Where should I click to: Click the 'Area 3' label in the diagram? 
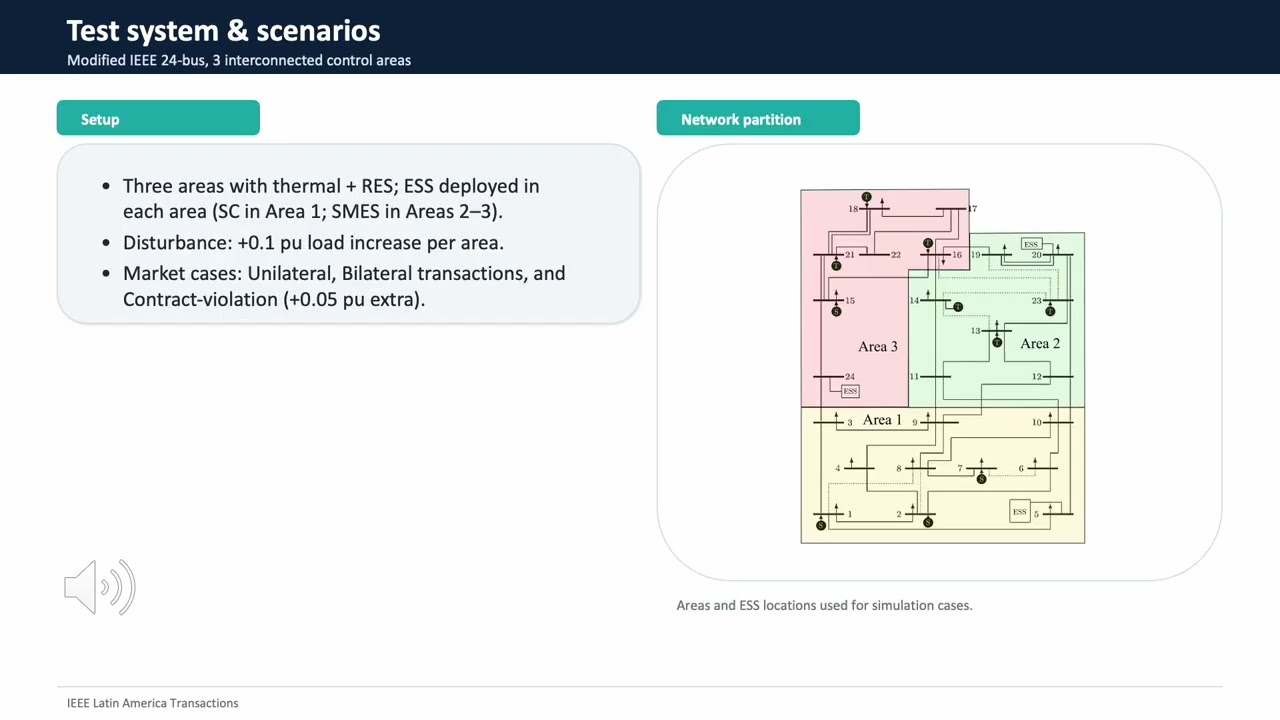pyautogui.click(x=878, y=346)
